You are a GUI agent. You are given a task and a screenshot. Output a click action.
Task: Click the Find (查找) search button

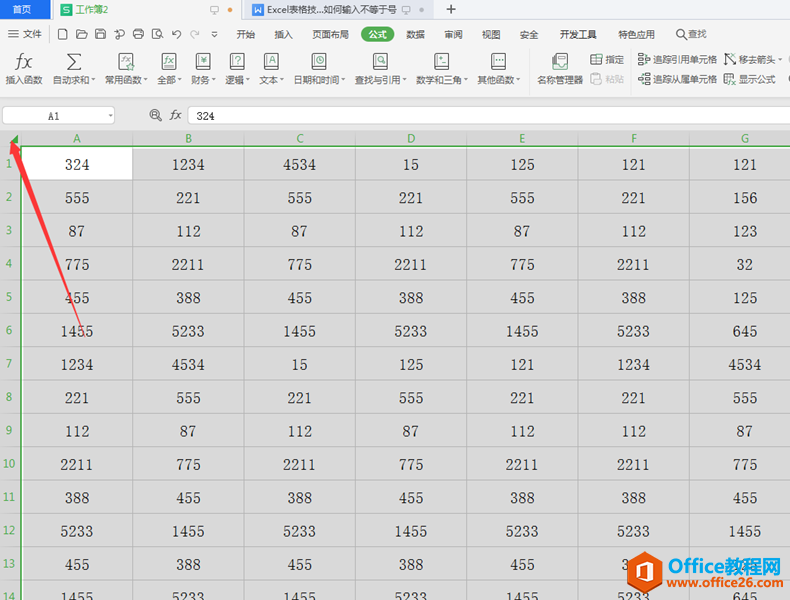pos(691,34)
